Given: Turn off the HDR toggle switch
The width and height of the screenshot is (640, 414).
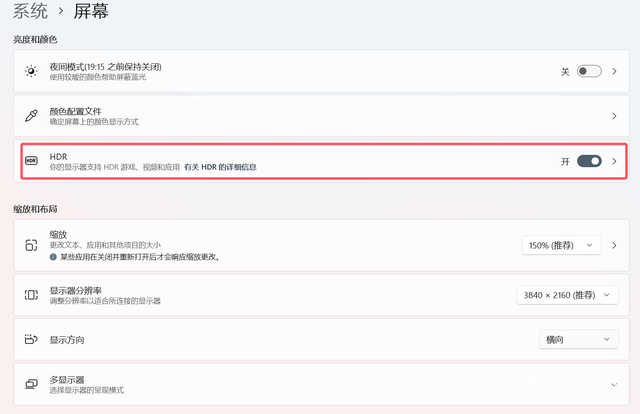Looking at the screenshot, I should click(x=589, y=161).
